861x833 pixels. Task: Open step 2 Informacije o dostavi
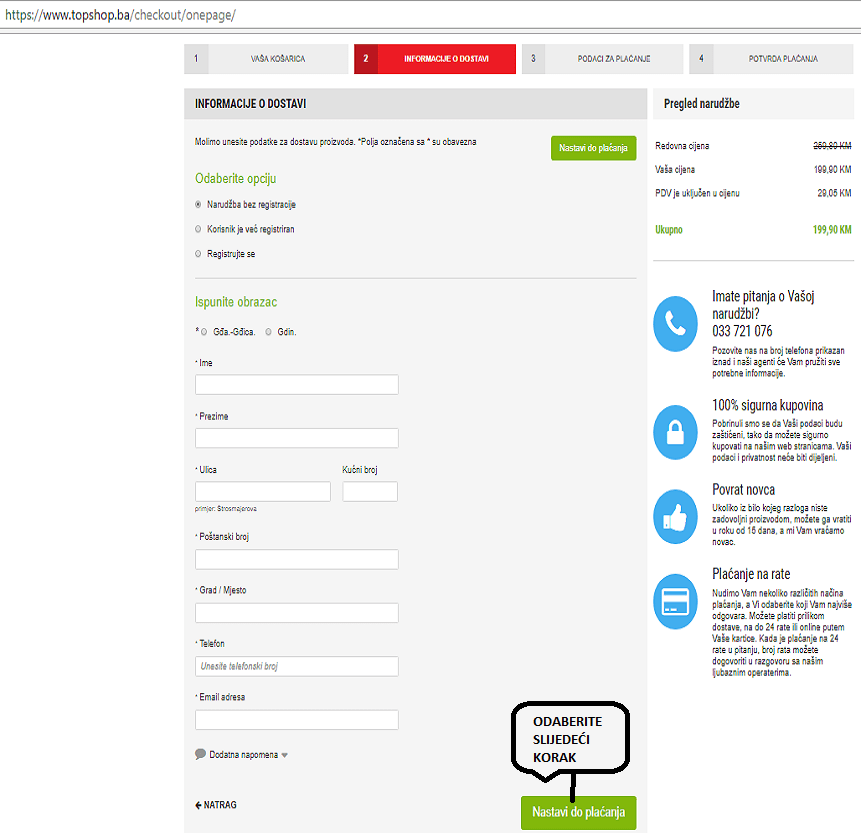[435, 59]
